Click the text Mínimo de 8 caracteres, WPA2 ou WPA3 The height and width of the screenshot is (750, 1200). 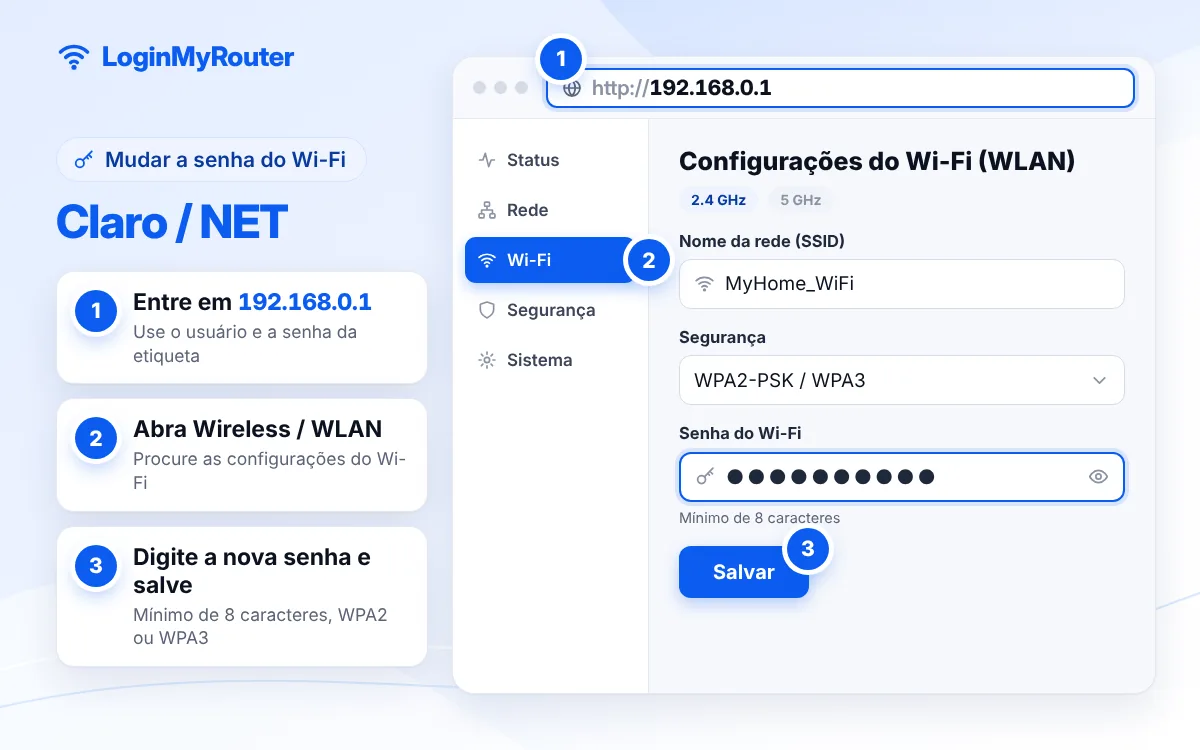[x=260, y=626]
